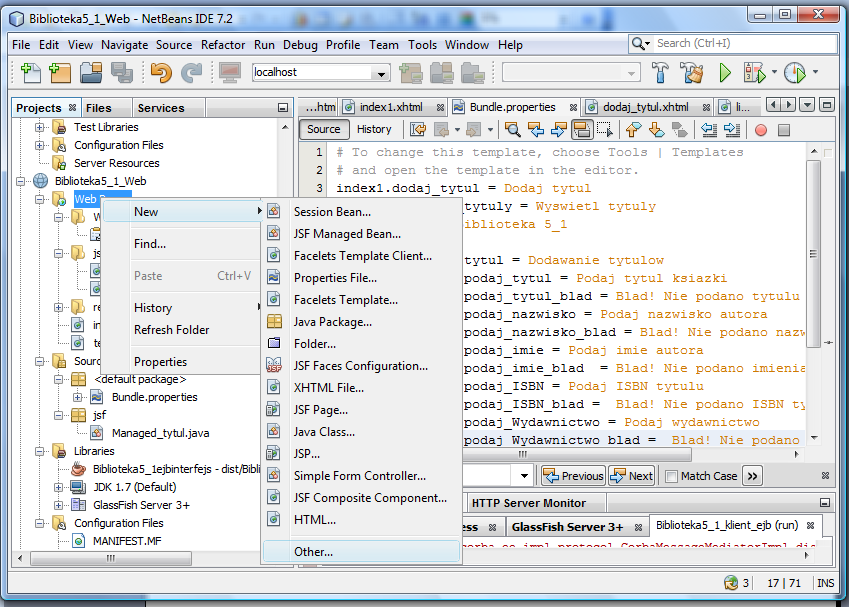Viewport: 849px width, 607px height.
Task: Check the Match Case checkbox
Action: coord(671,476)
